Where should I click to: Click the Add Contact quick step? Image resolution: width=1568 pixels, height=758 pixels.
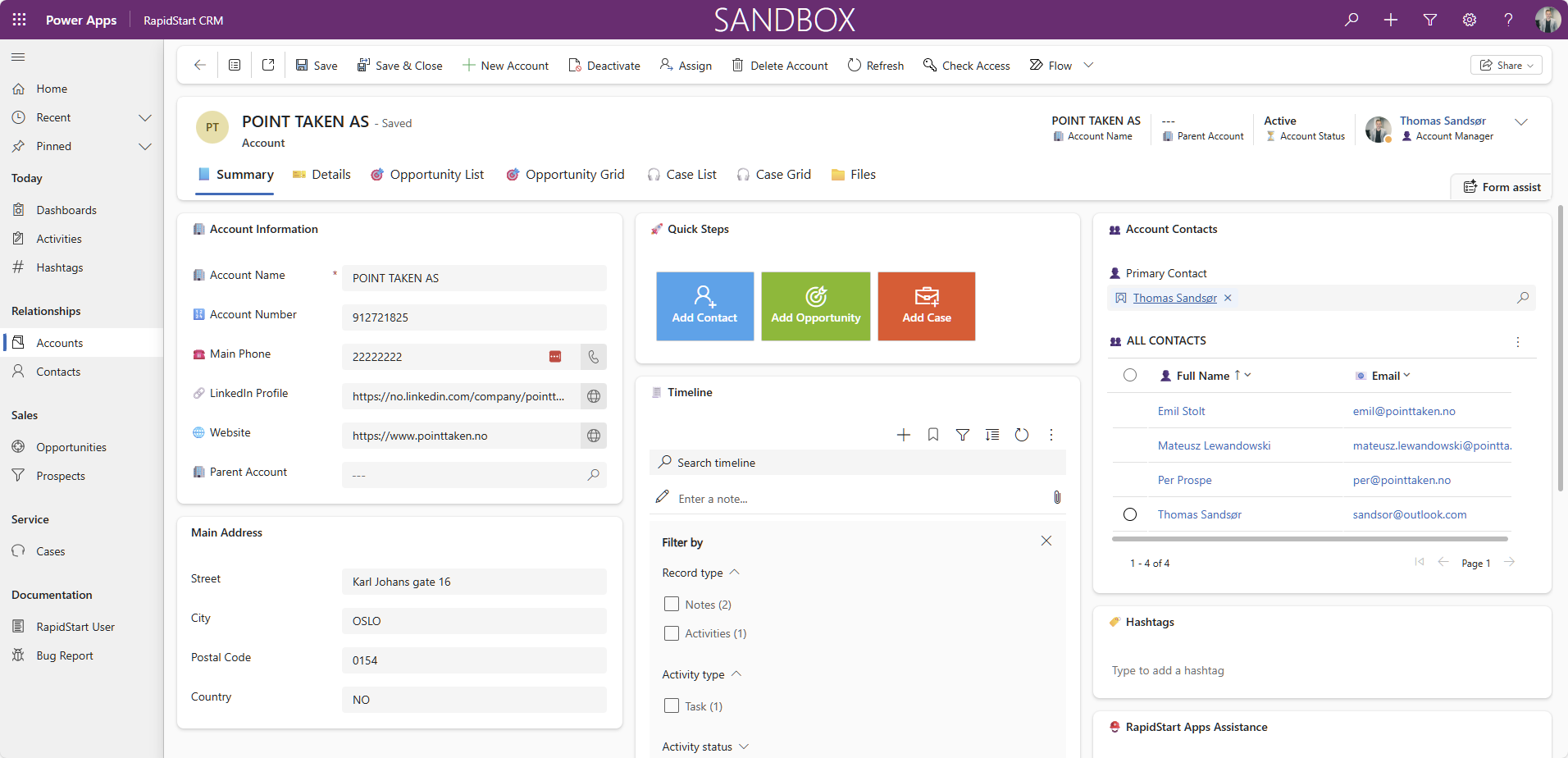[705, 306]
